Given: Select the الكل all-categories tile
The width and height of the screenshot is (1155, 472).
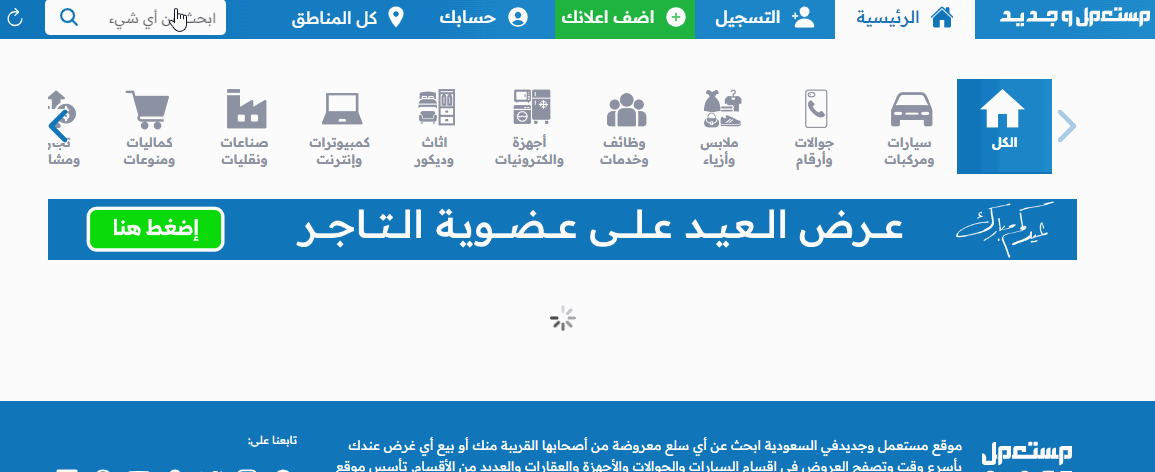Looking at the screenshot, I should coord(1004,127).
